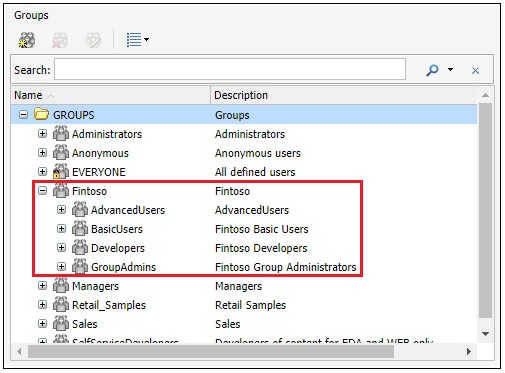Click the magnifying glass search icon

432,70
